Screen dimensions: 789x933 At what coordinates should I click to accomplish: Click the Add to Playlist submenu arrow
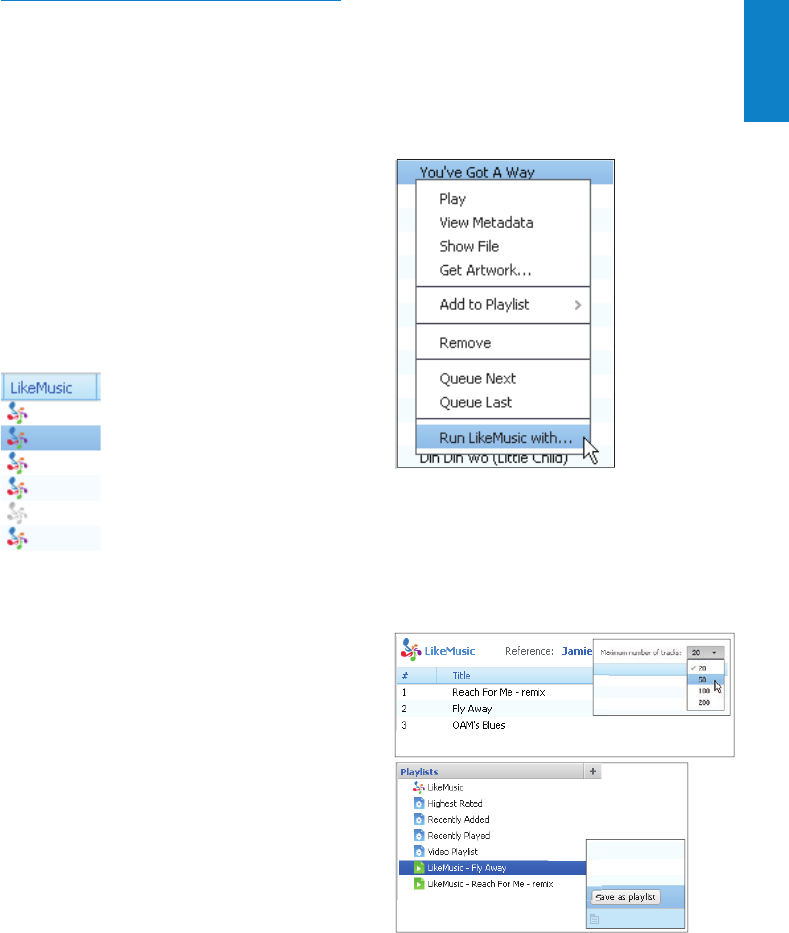[x=577, y=305]
